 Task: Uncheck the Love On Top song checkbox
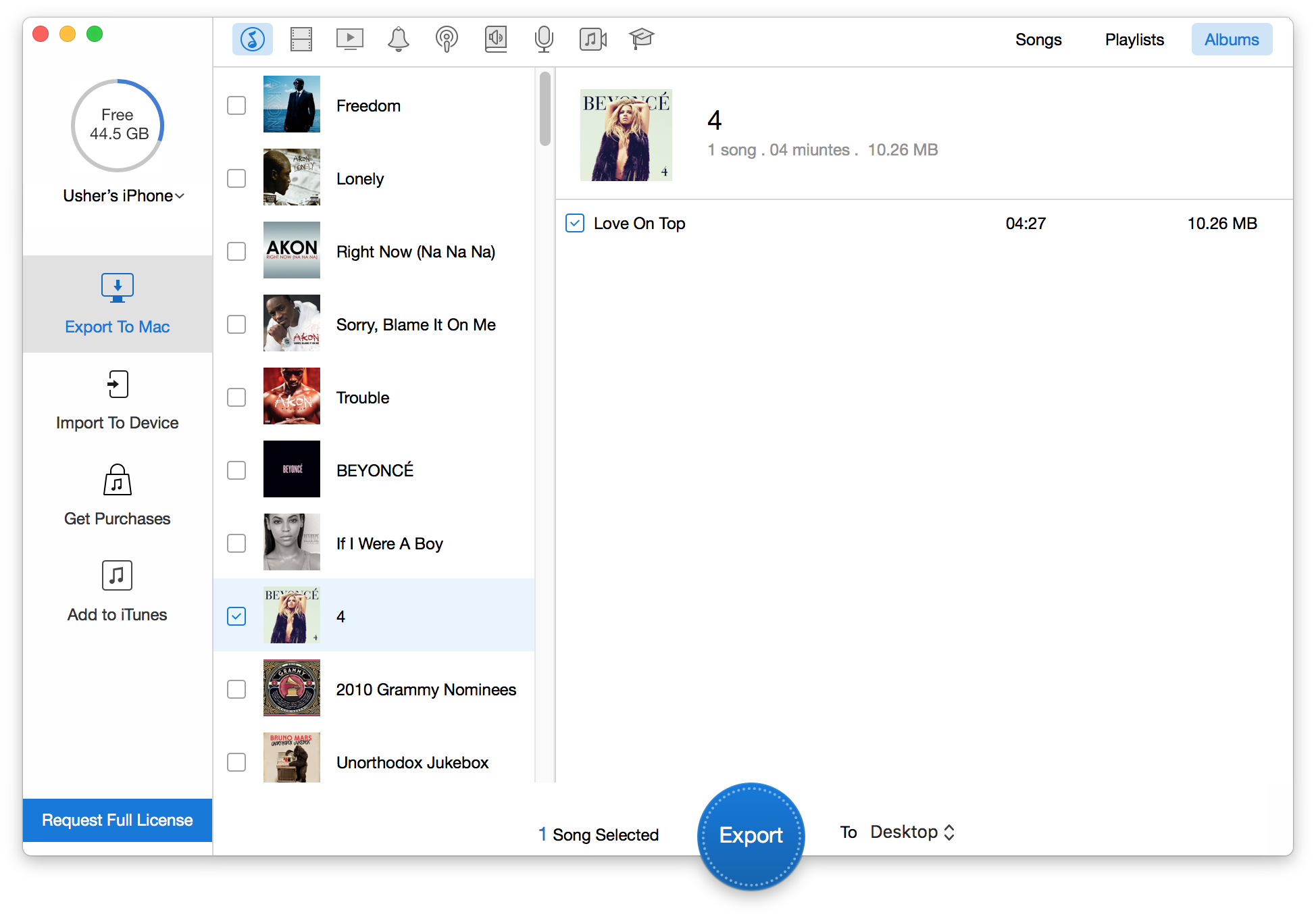tap(575, 223)
